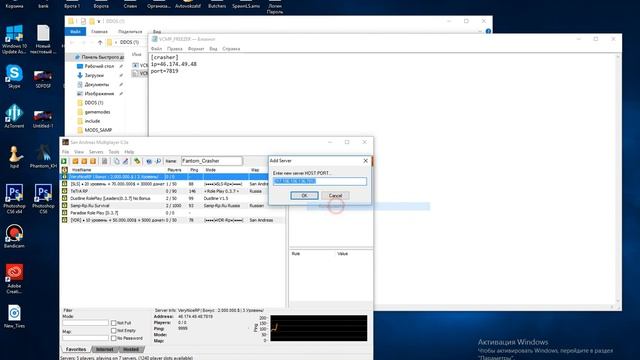Open Notepad's Справка menu
Screen dimensions: 640x360
pos(231,49)
